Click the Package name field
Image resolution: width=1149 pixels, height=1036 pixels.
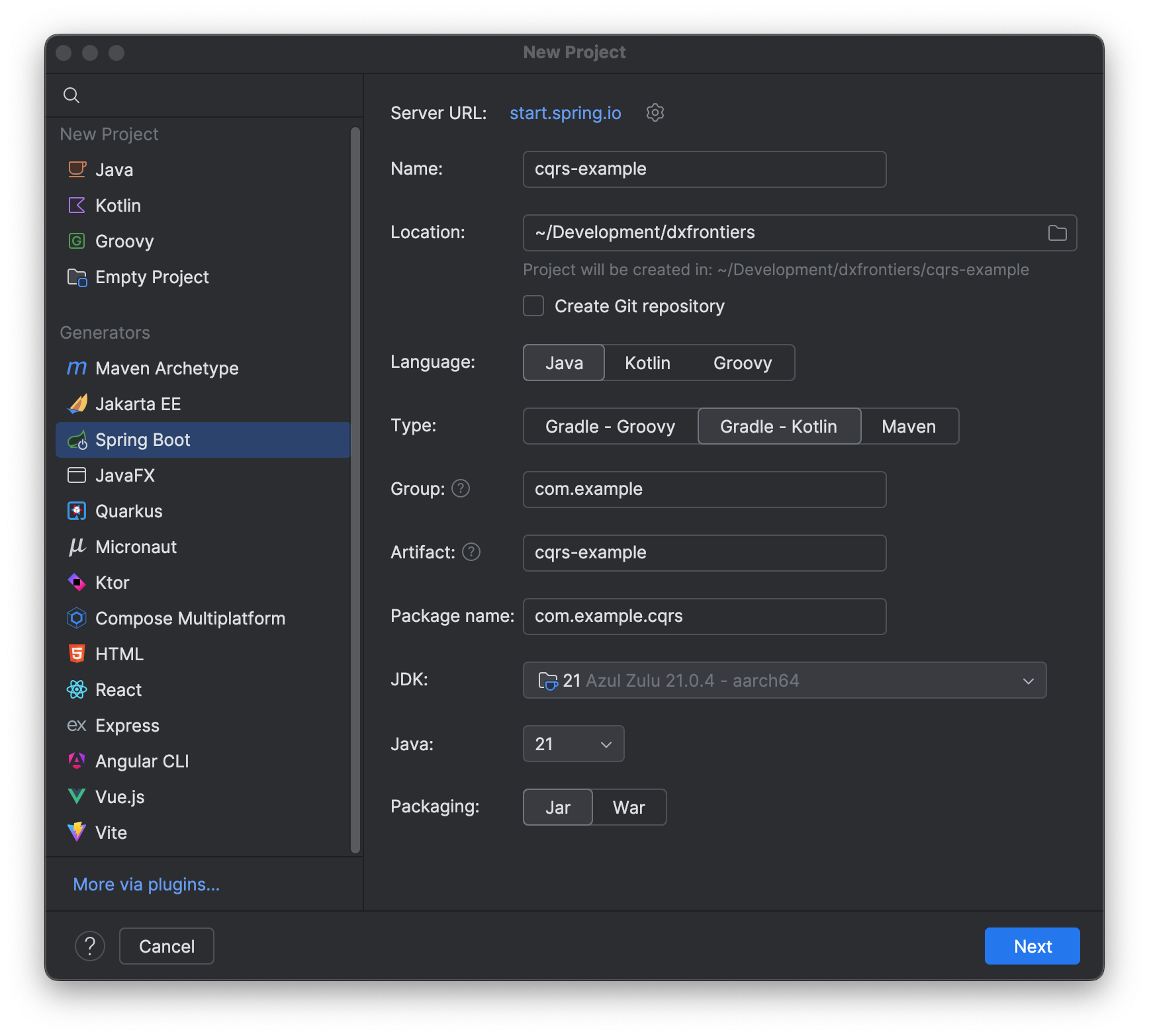(x=704, y=617)
